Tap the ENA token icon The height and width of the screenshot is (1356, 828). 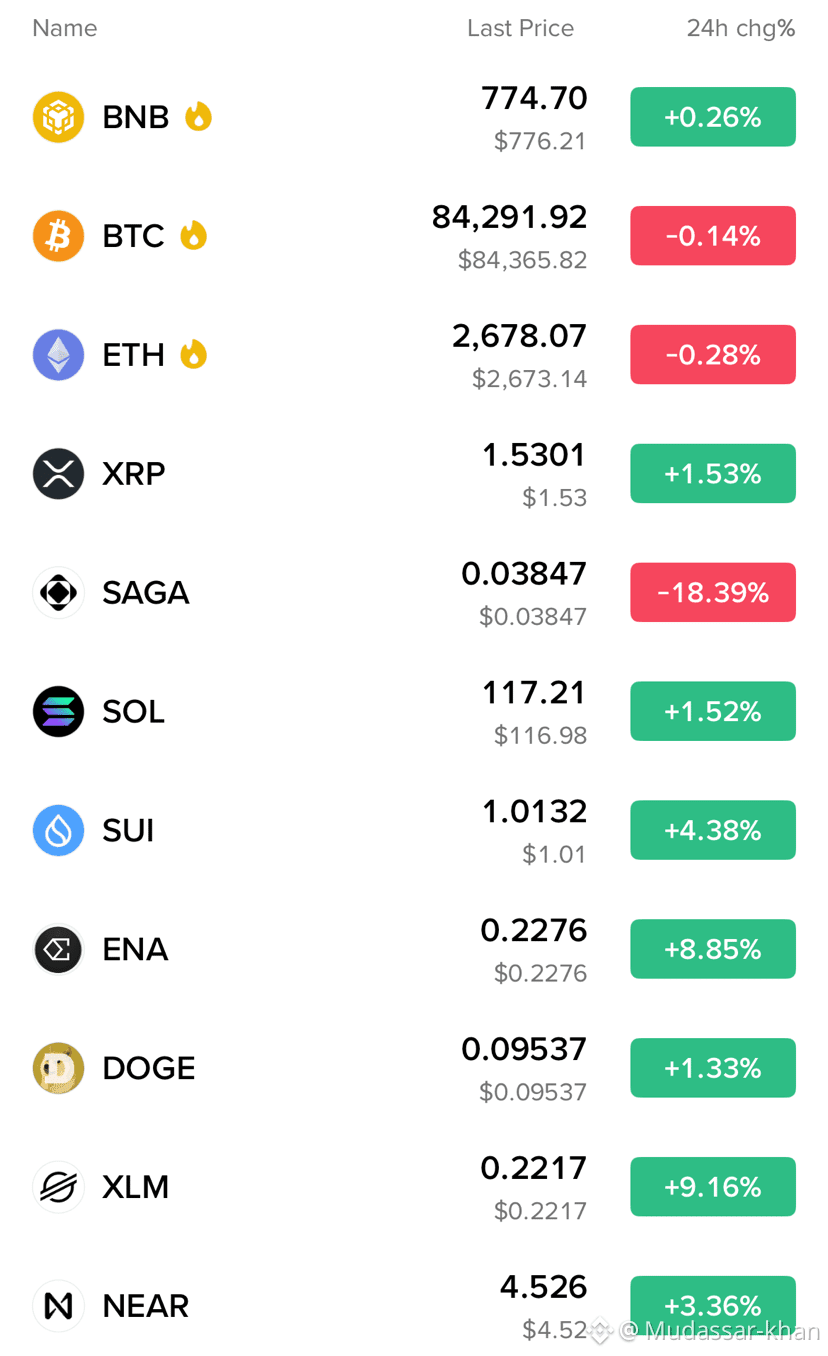pos(58,949)
